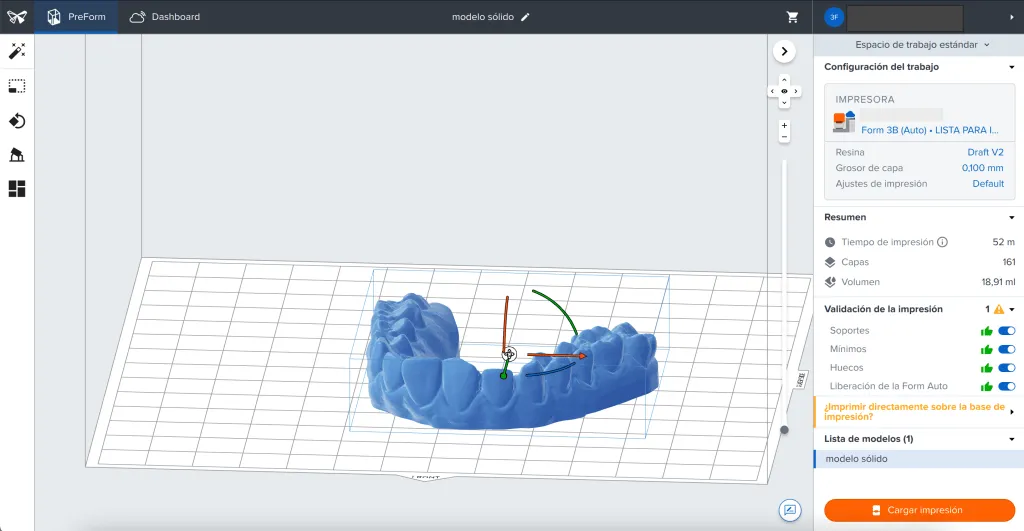Image resolution: width=1024 pixels, height=531 pixels.
Task: Collapse the right panel with arrow button
Action: (x=784, y=51)
